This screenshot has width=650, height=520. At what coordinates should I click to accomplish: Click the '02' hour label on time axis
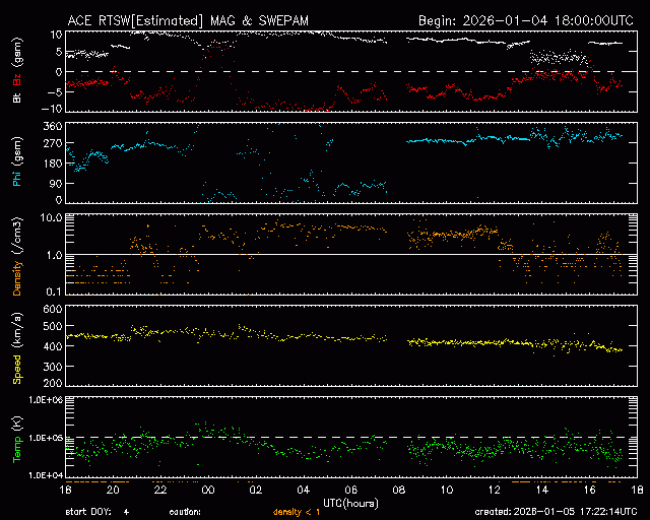click(256, 490)
